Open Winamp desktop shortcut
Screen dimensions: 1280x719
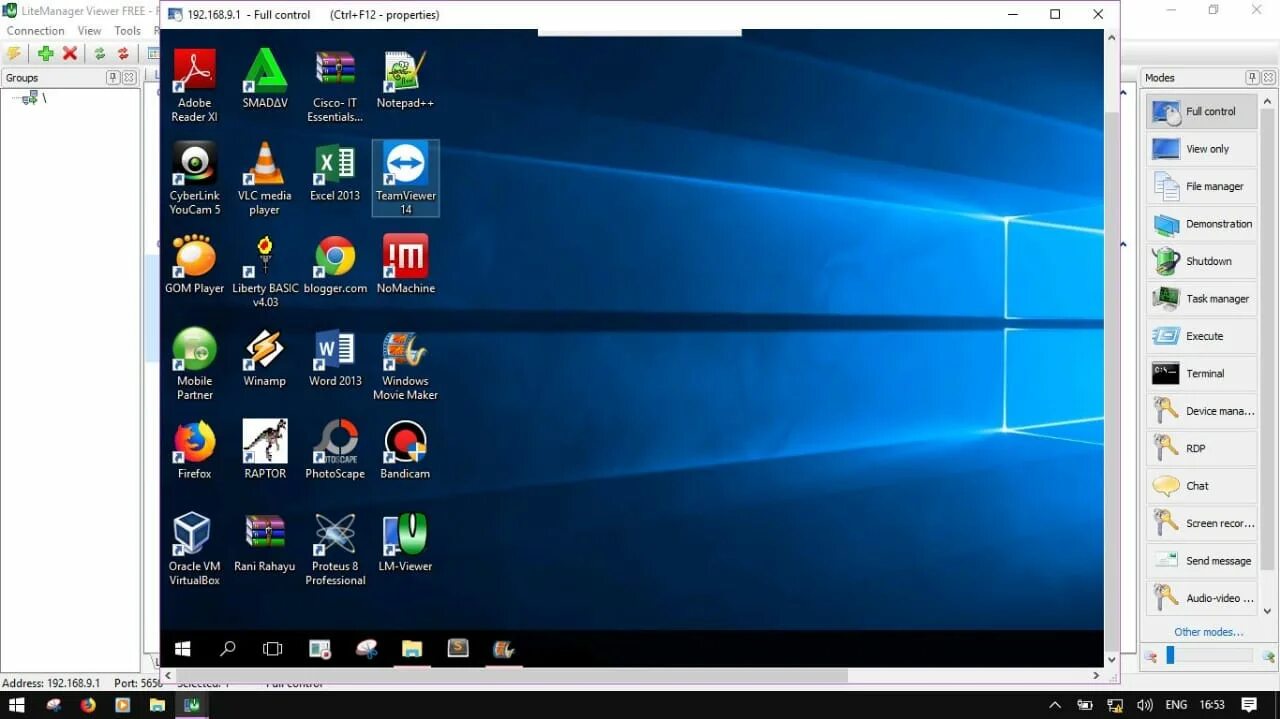(265, 358)
